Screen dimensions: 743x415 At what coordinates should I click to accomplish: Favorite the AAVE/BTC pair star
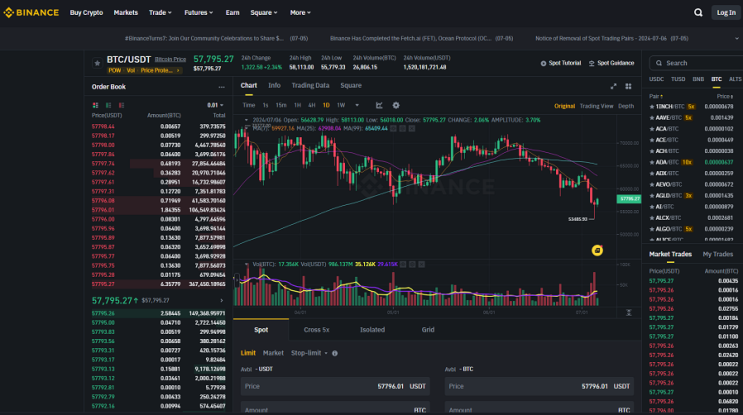click(x=652, y=117)
